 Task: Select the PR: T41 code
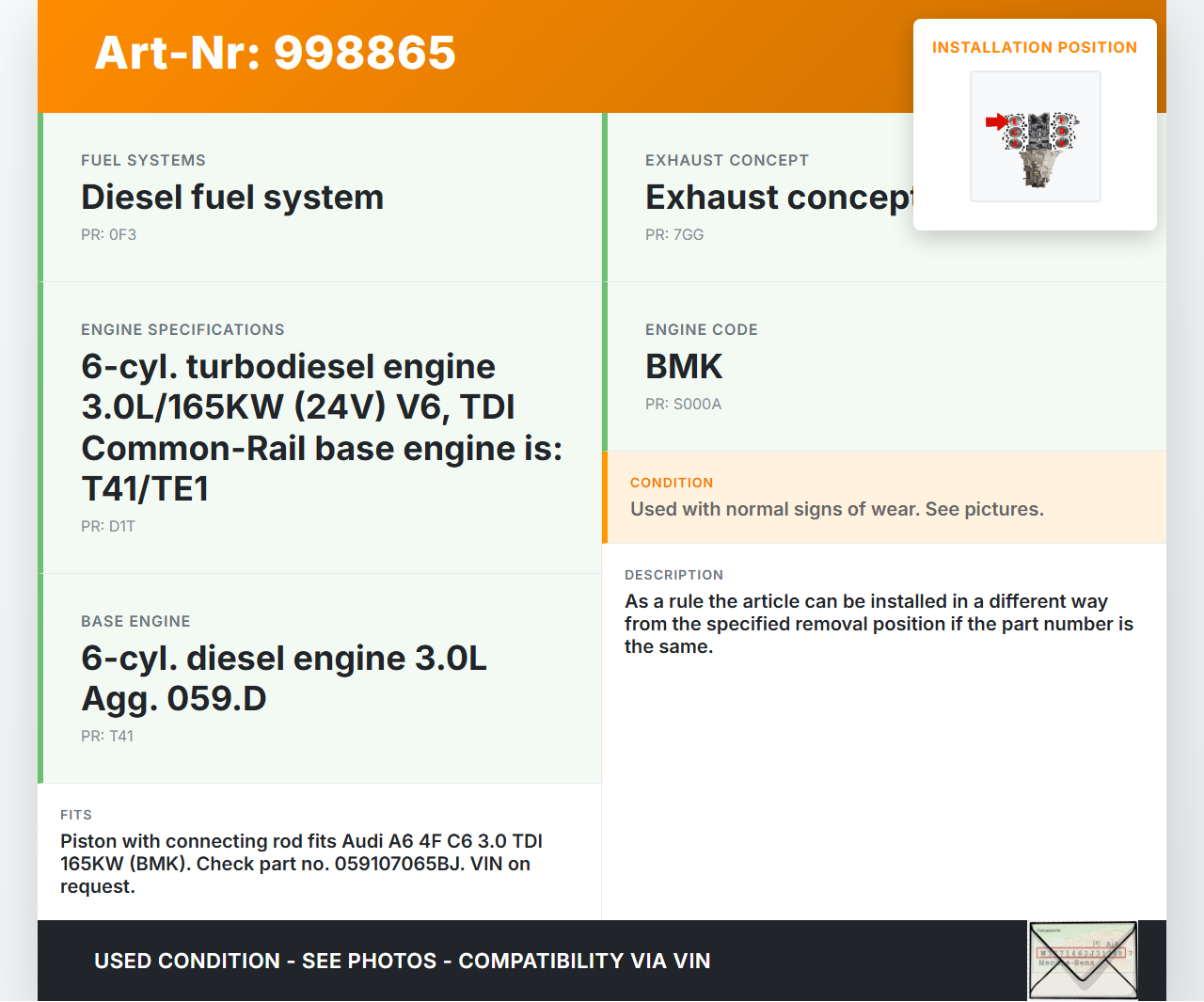[x=106, y=737]
